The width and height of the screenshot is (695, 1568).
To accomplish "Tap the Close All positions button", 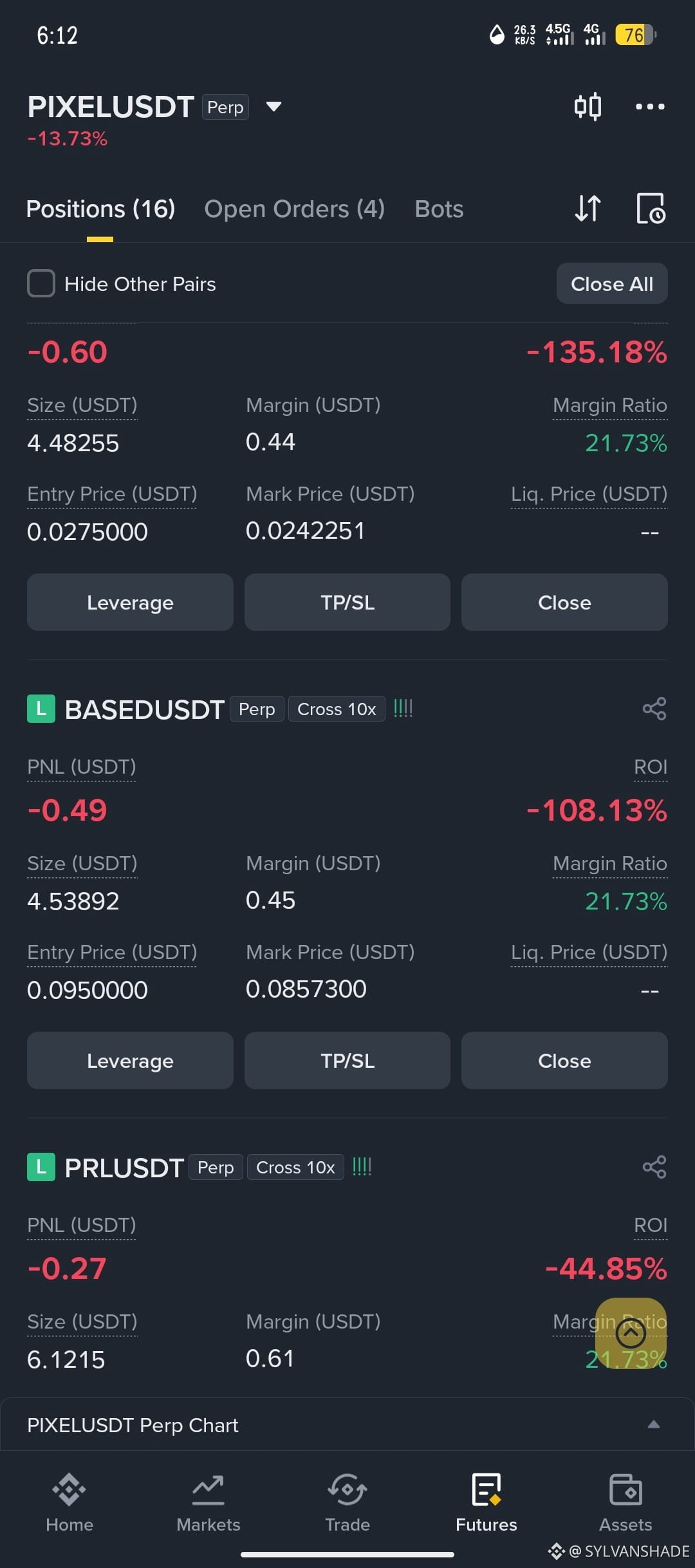I will click(612, 283).
